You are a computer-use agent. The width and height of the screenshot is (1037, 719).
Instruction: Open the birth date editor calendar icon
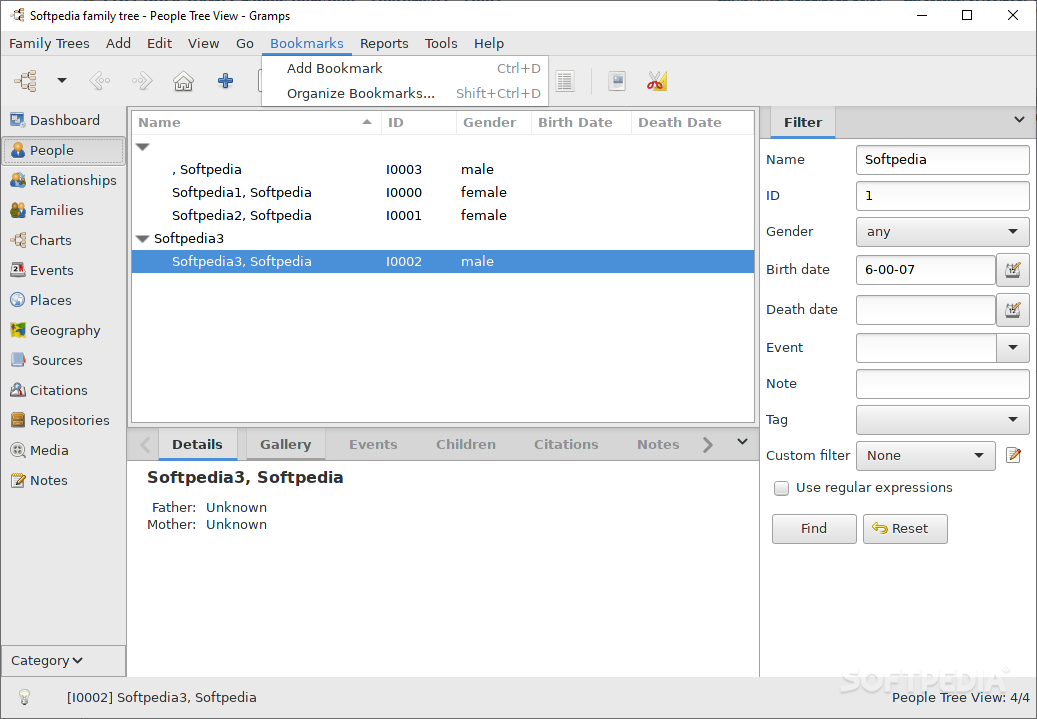click(1013, 270)
